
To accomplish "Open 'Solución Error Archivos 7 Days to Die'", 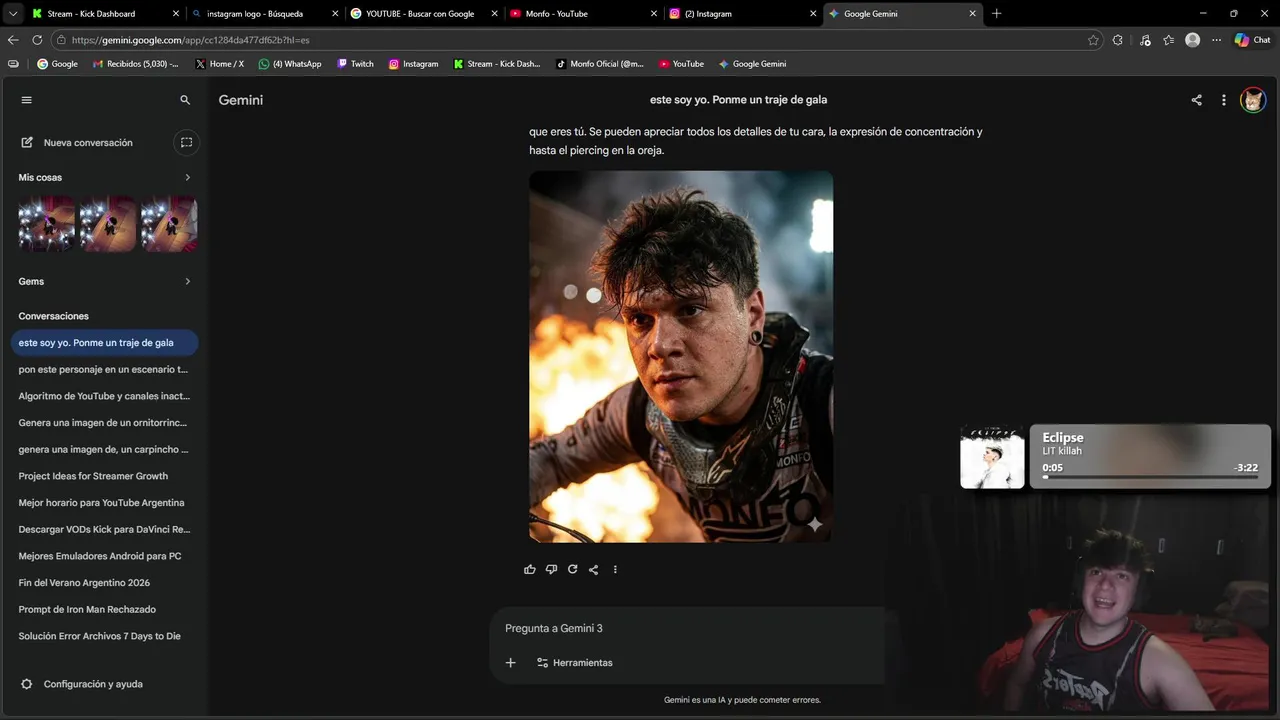I will [104, 636].
